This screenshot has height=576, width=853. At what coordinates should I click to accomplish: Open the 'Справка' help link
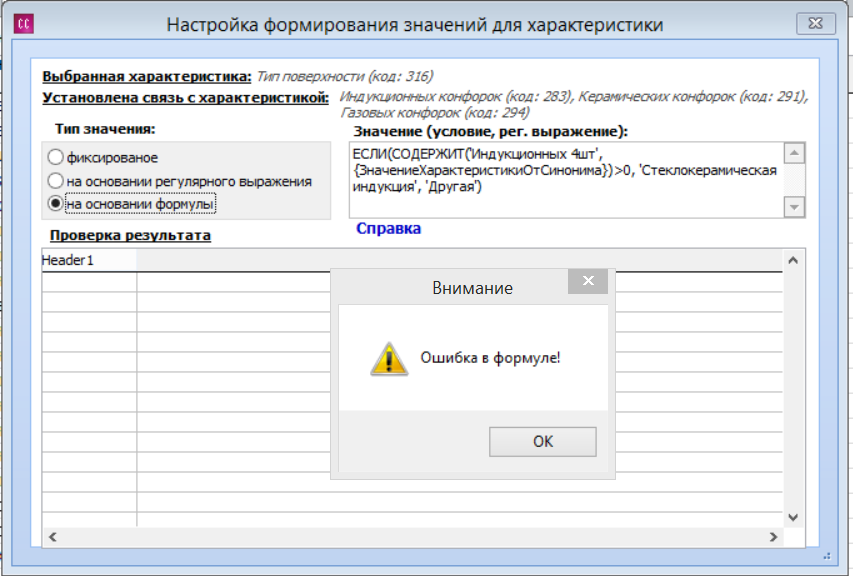coord(388,228)
